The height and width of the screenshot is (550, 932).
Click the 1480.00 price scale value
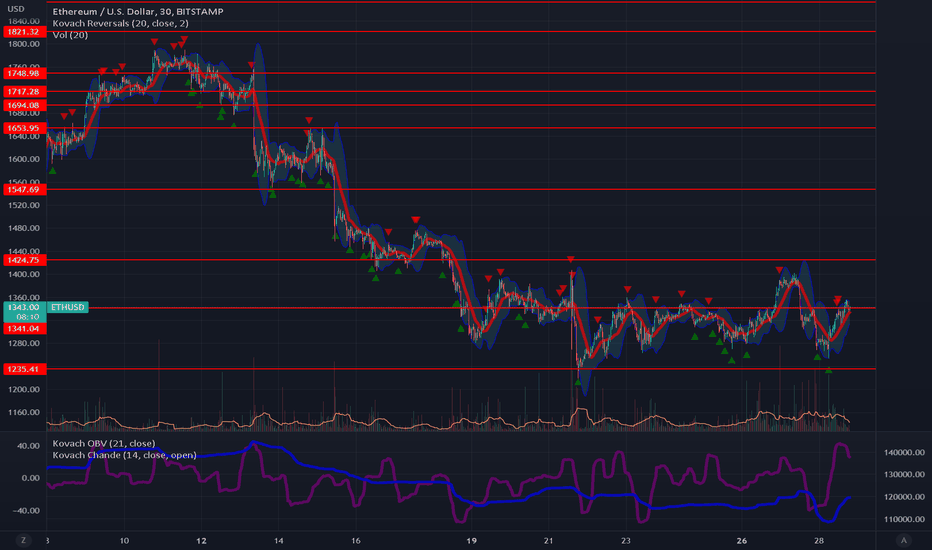(x=24, y=228)
